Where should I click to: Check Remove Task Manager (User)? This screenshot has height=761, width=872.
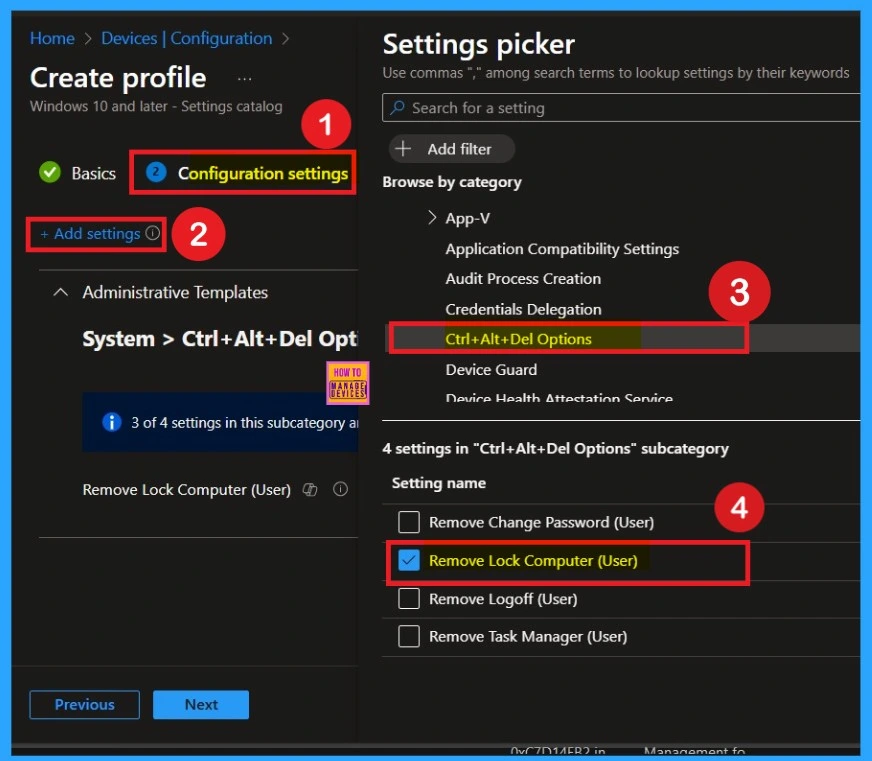pos(409,636)
